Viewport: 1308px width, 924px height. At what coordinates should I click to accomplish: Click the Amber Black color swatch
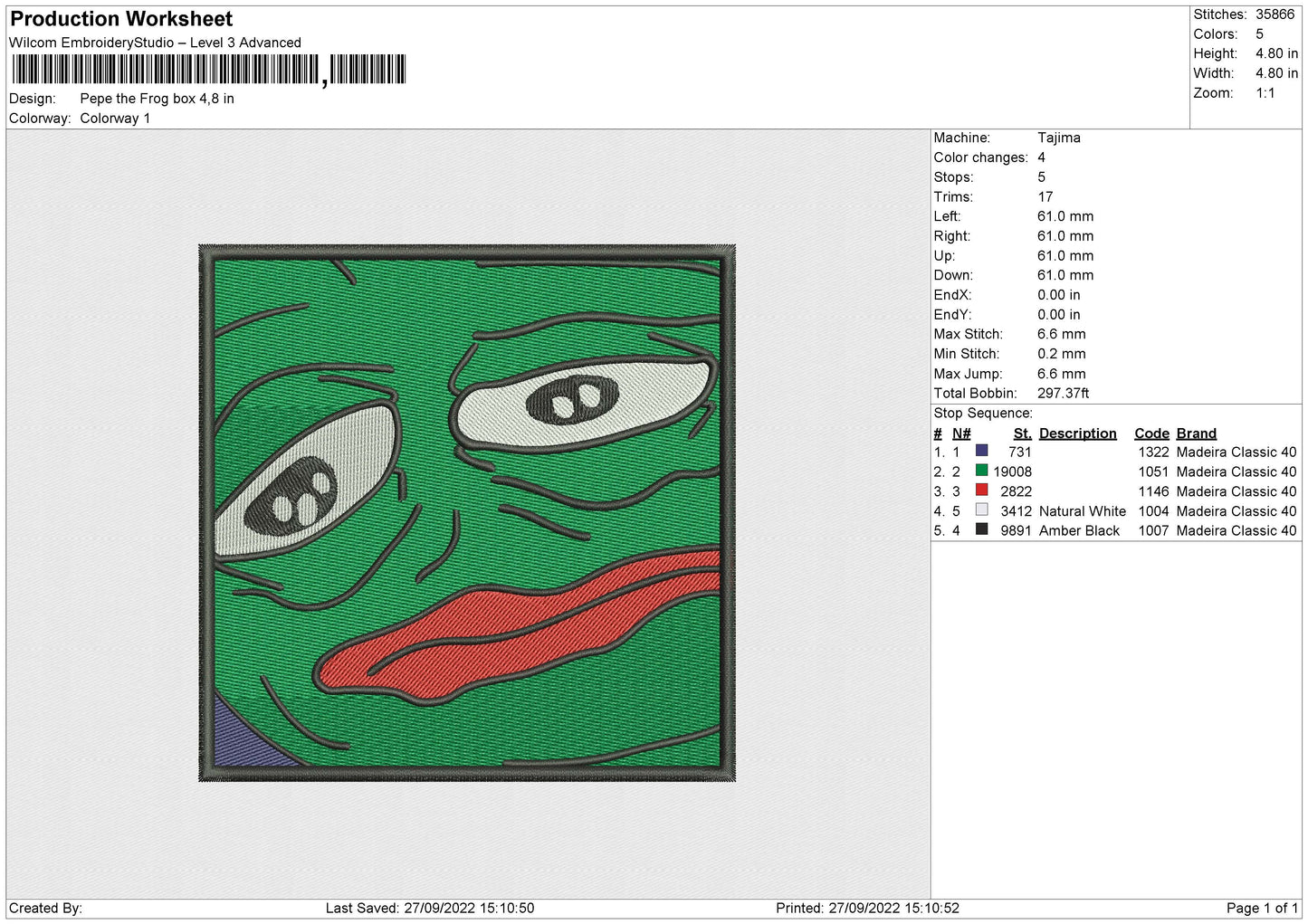pyautogui.click(x=981, y=529)
